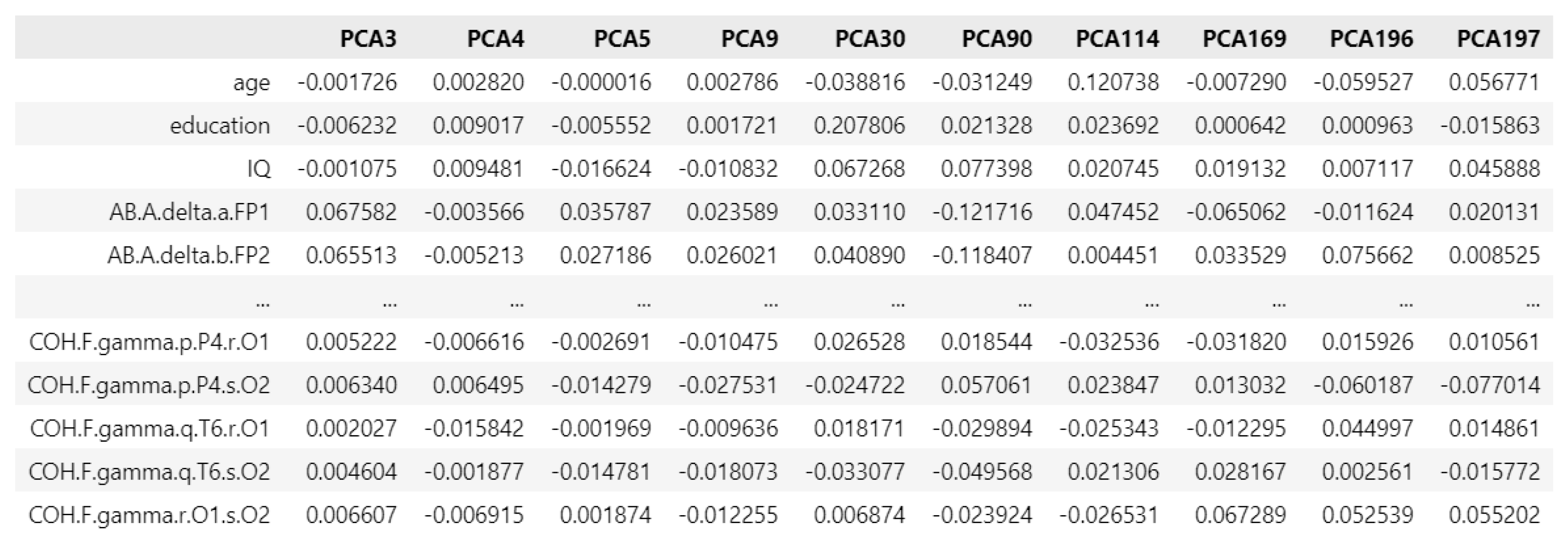
Task: Select the PCA197 column header
Action: click(x=1498, y=39)
